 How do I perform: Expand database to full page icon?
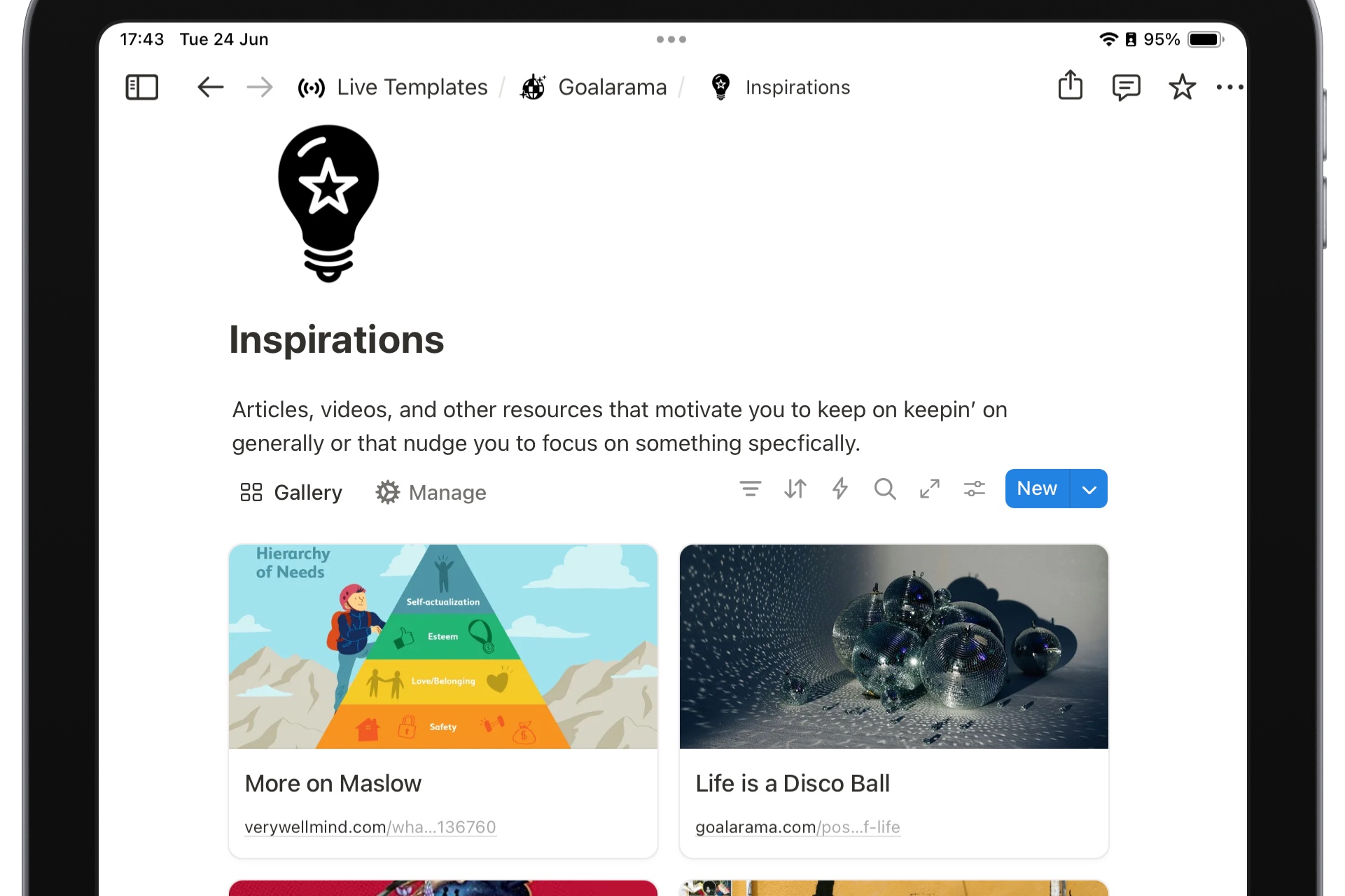click(929, 489)
